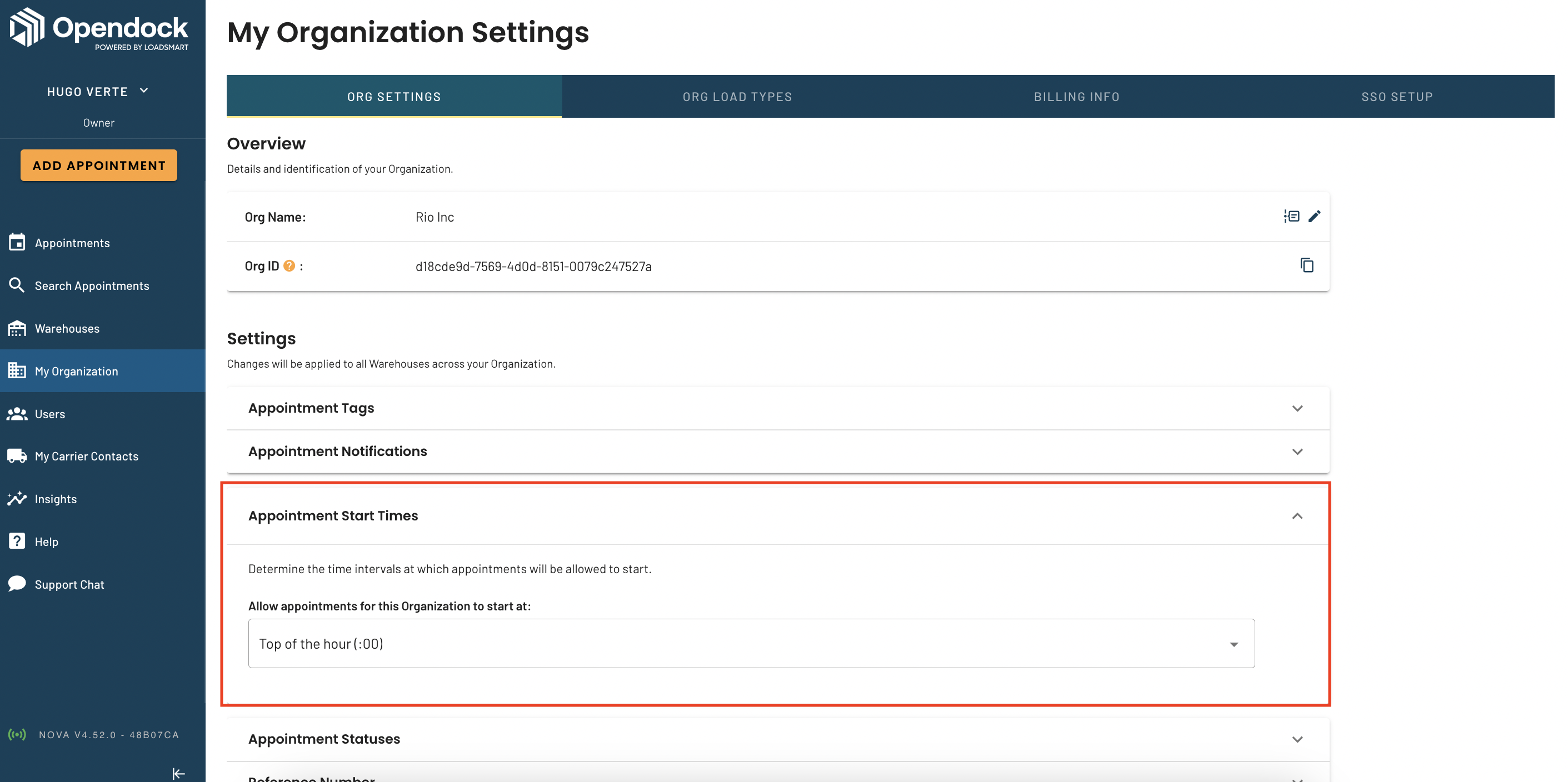
Task: Click the Warehouses building icon
Action: coord(17,328)
